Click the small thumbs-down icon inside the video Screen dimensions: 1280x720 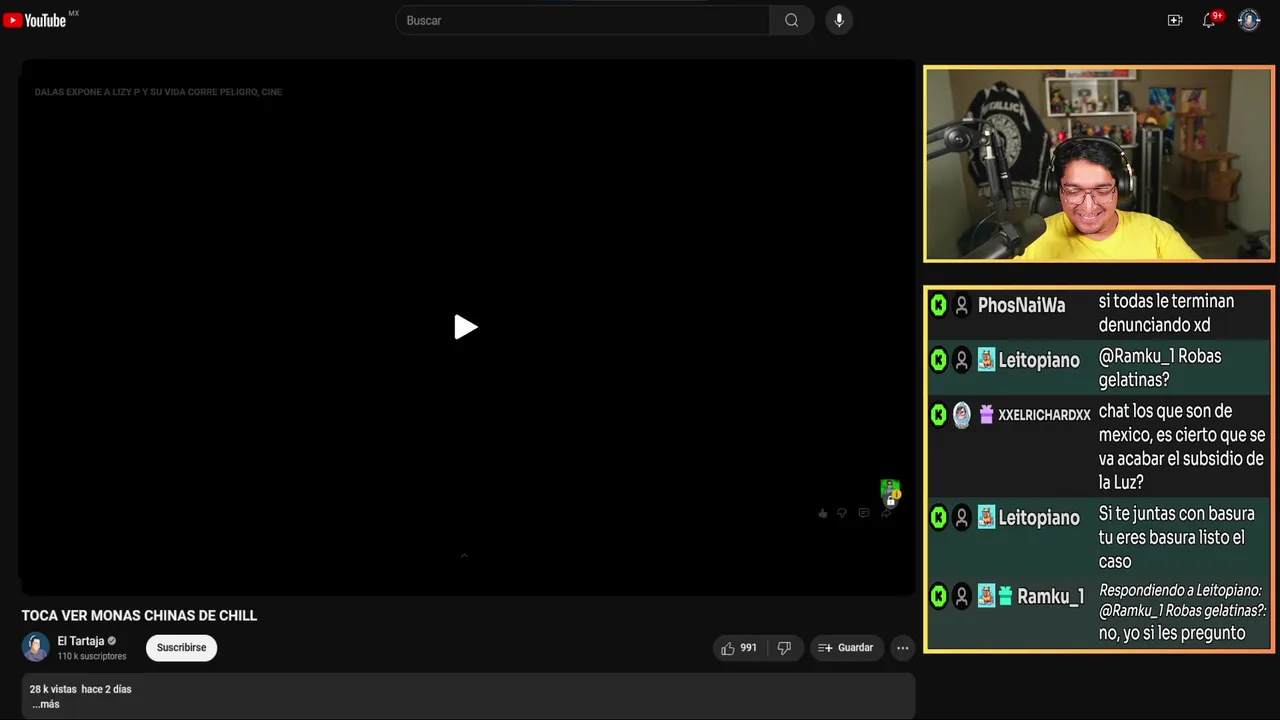(842, 513)
